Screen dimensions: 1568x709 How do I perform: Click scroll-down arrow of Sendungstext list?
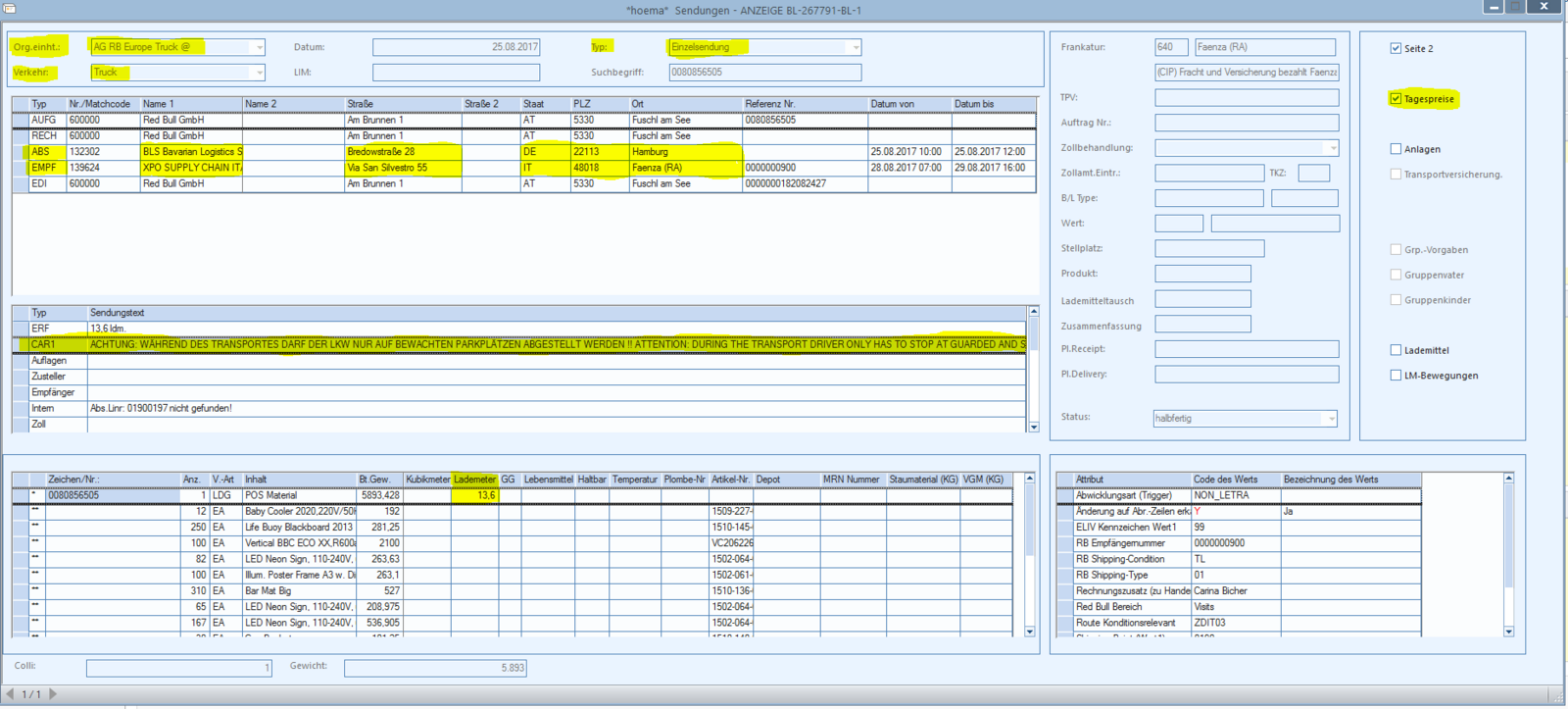coord(1033,427)
